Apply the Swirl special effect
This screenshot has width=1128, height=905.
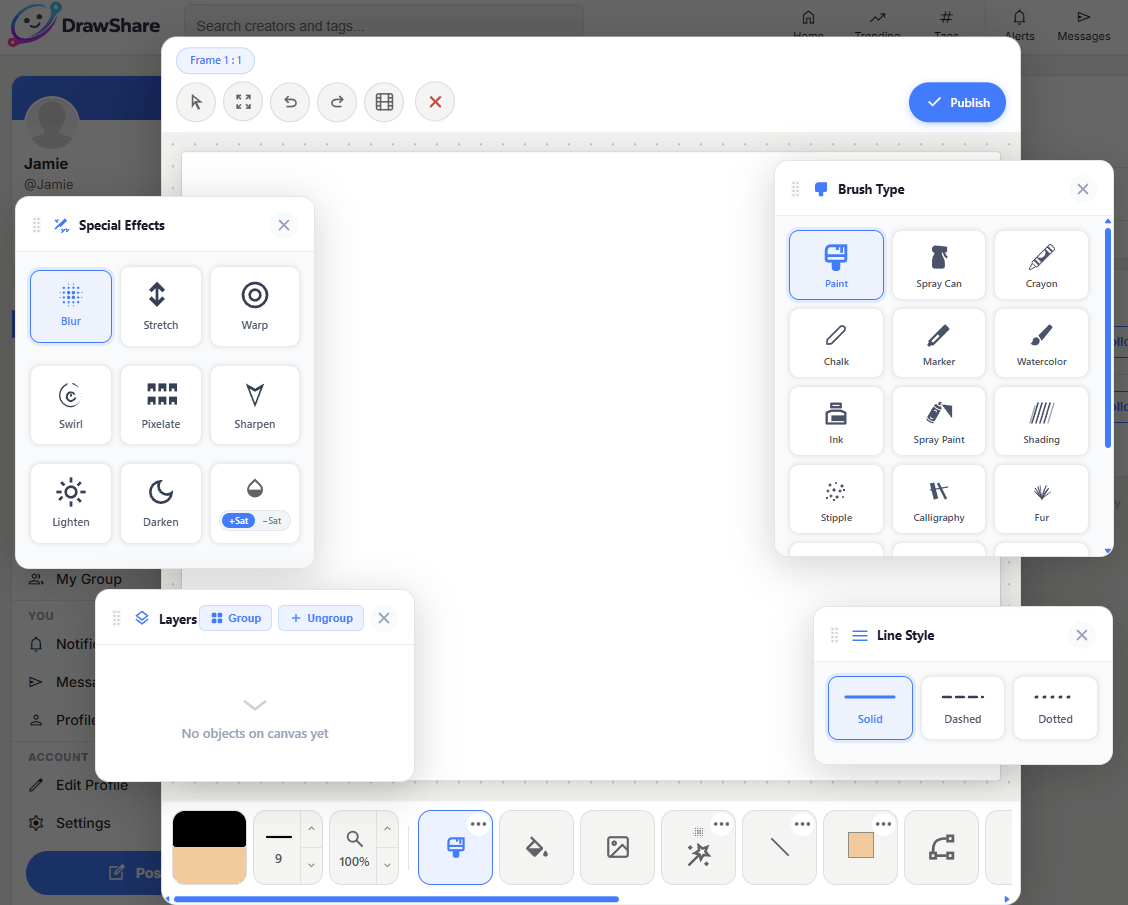(70, 405)
